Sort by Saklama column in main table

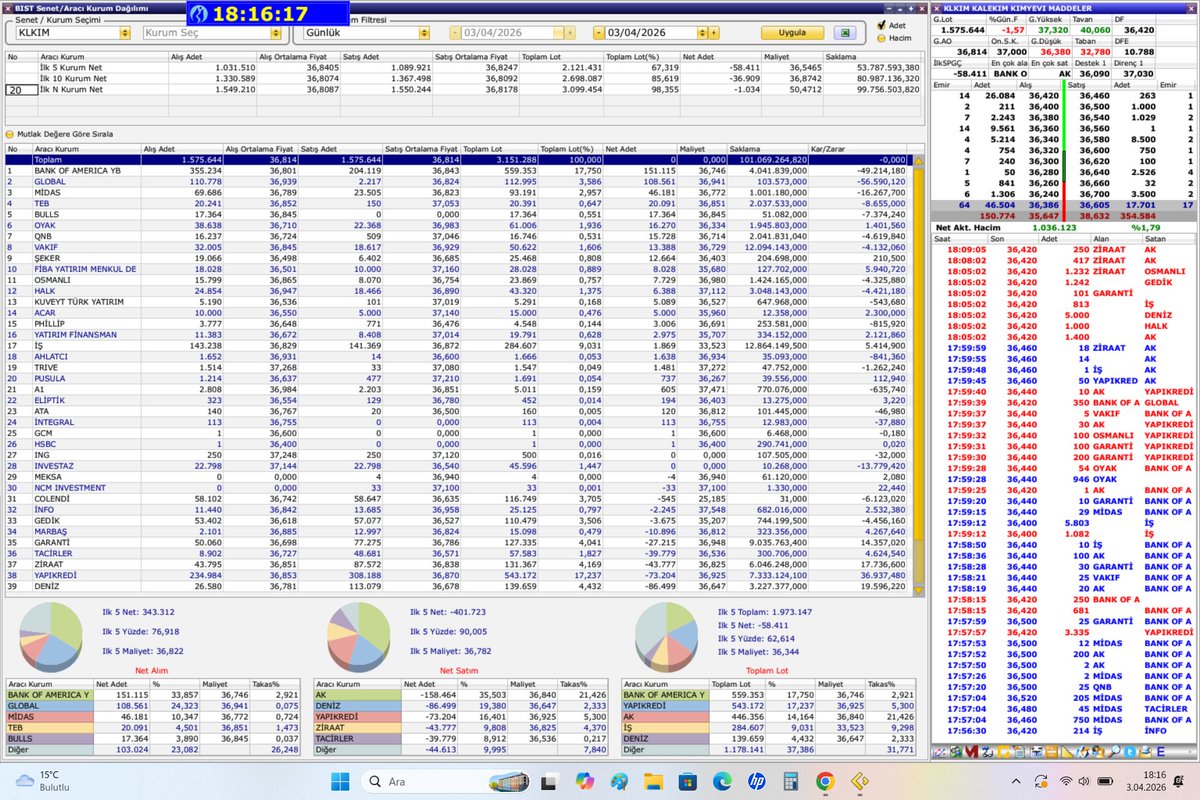[768, 148]
